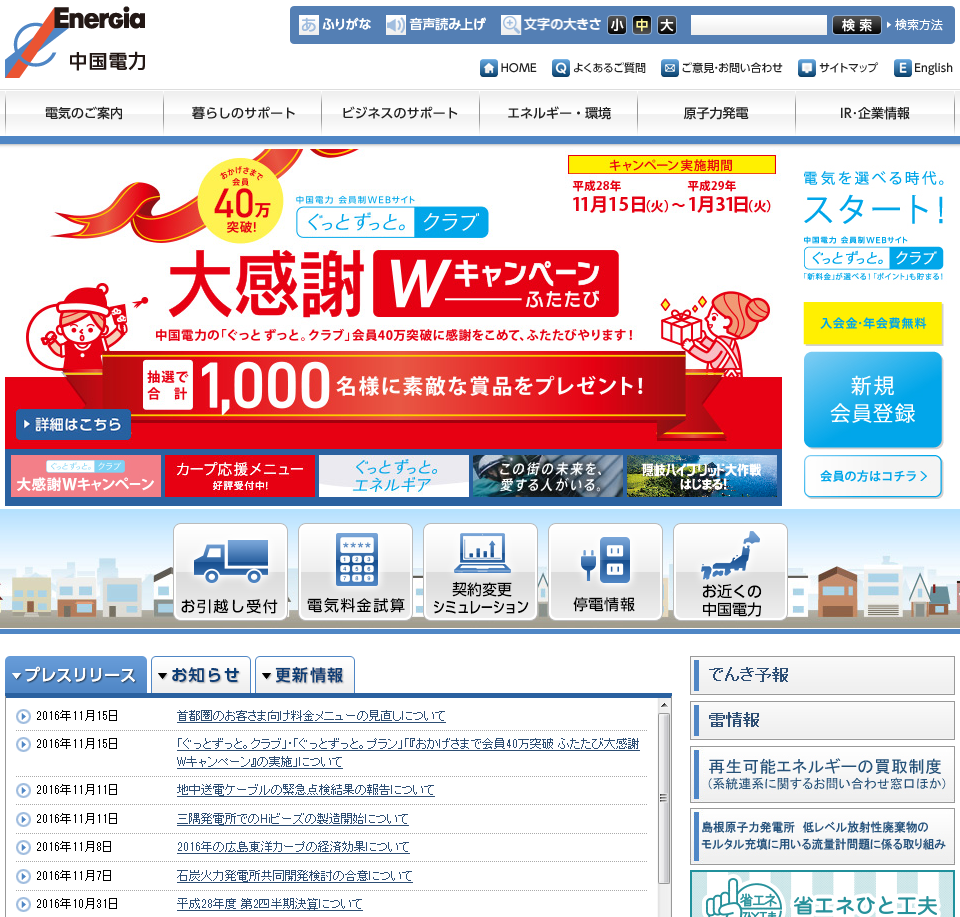This screenshot has height=917, width=960.
Task: Open the ビジネスのサポート menu
Action: coord(400,113)
